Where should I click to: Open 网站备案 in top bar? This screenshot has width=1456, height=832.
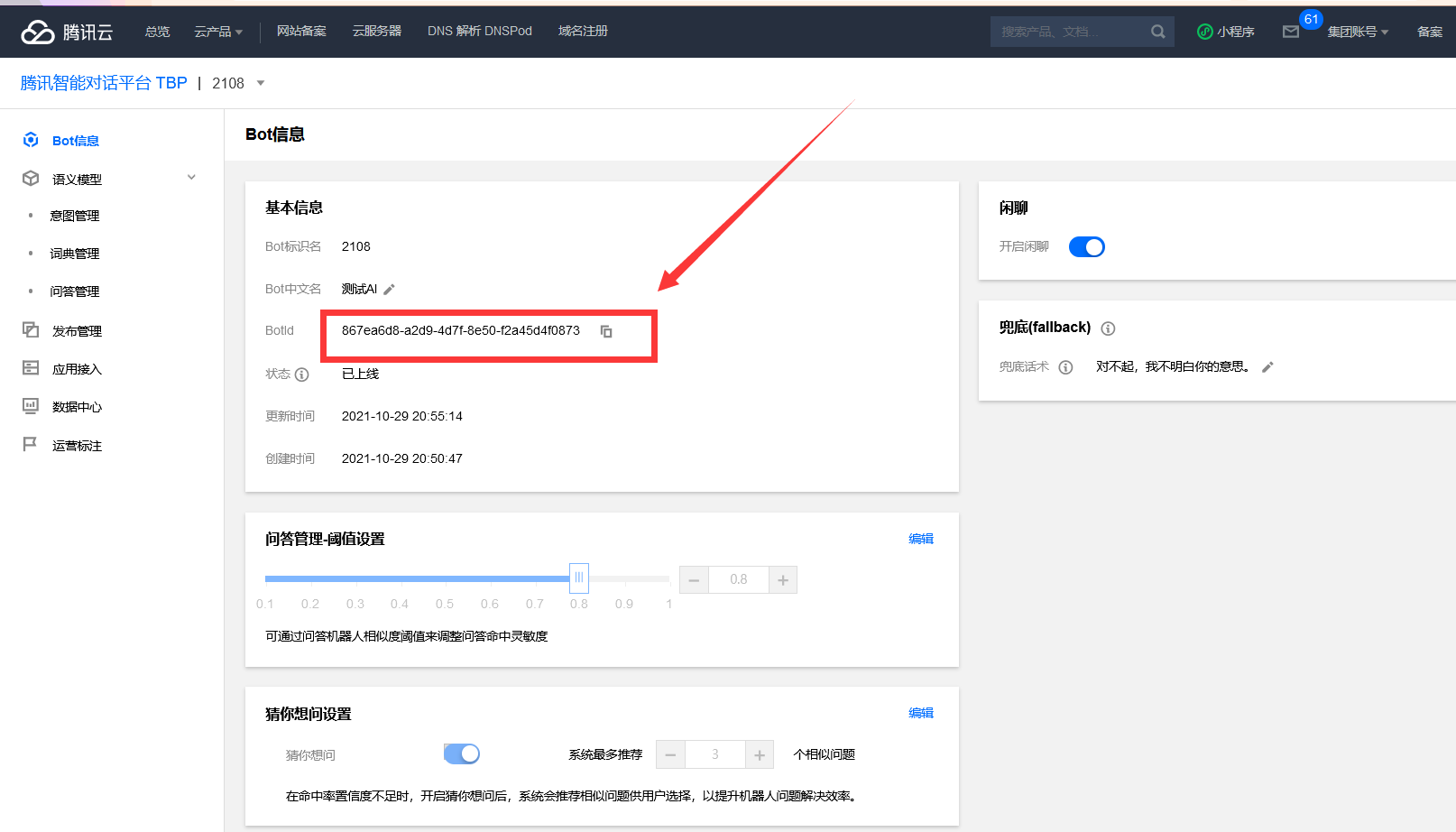pyautogui.click(x=301, y=31)
